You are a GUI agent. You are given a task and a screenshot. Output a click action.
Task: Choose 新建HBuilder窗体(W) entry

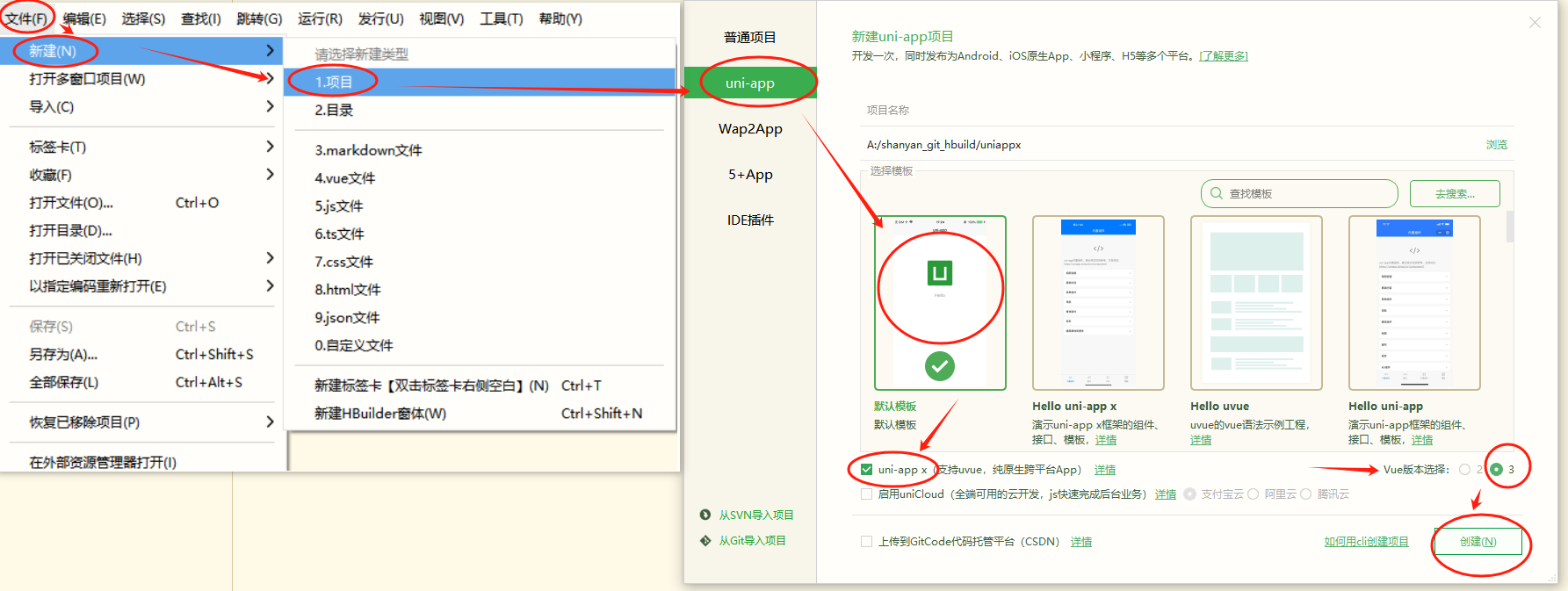(x=480, y=414)
